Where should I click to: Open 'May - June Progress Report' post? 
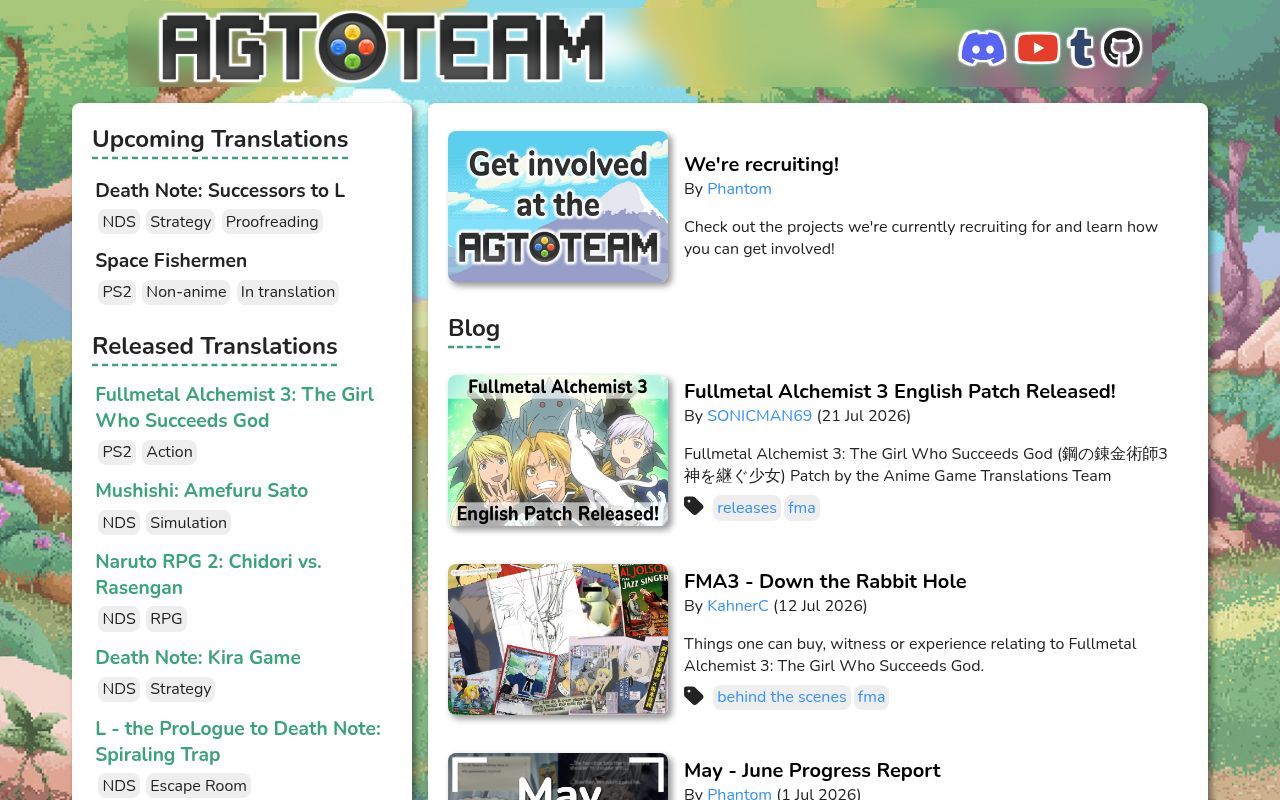[812, 770]
